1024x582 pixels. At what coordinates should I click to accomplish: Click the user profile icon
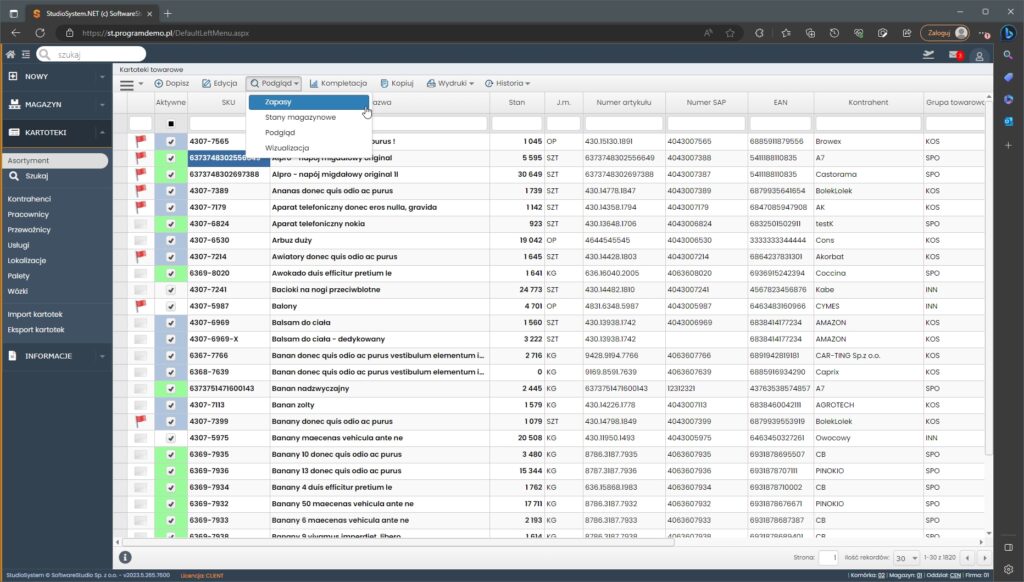click(979, 55)
